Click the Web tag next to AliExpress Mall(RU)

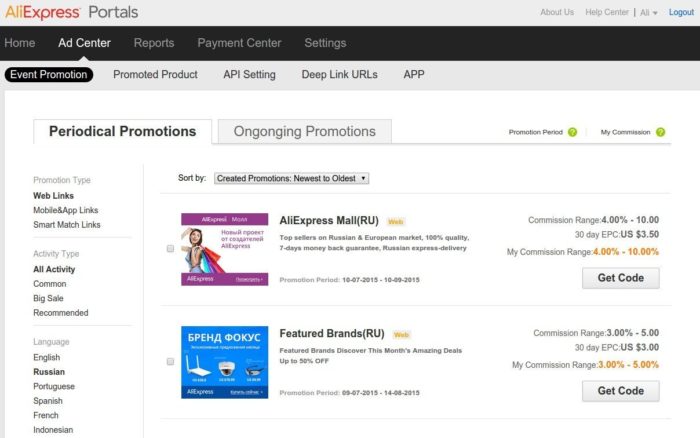coord(396,221)
